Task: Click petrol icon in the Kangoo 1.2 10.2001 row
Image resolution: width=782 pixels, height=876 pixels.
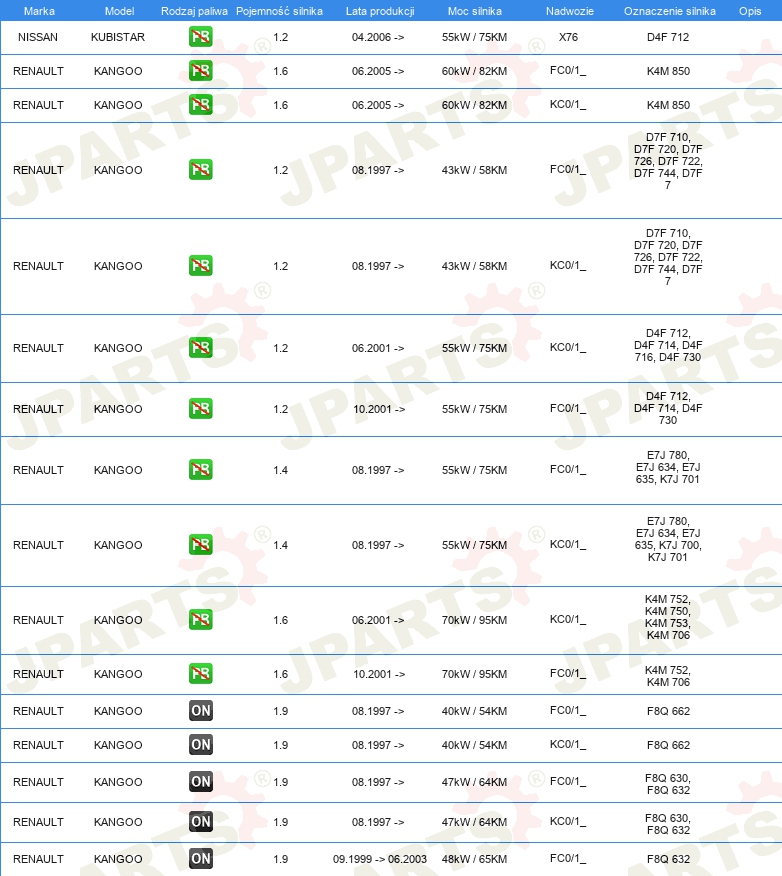Action: tap(201, 408)
